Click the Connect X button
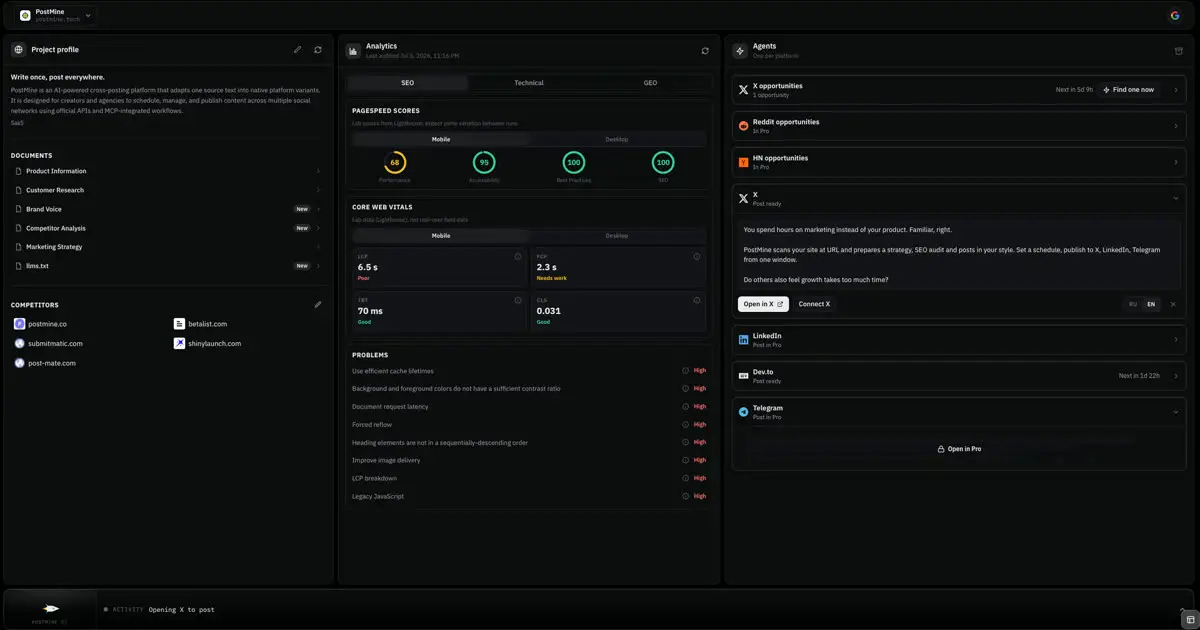Image resolution: width=1200 pixels, height=630 pixels. click(x=814, y=304)
